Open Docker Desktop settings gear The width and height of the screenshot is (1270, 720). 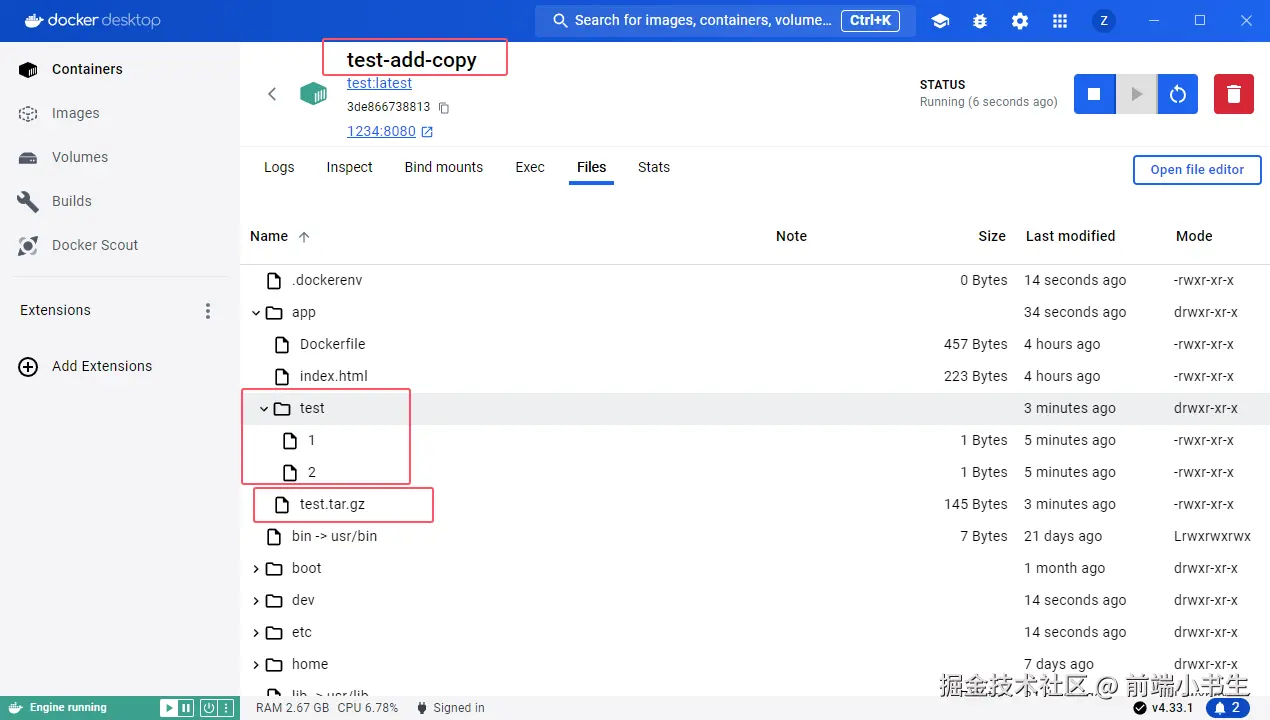[x=1020, y=20]
